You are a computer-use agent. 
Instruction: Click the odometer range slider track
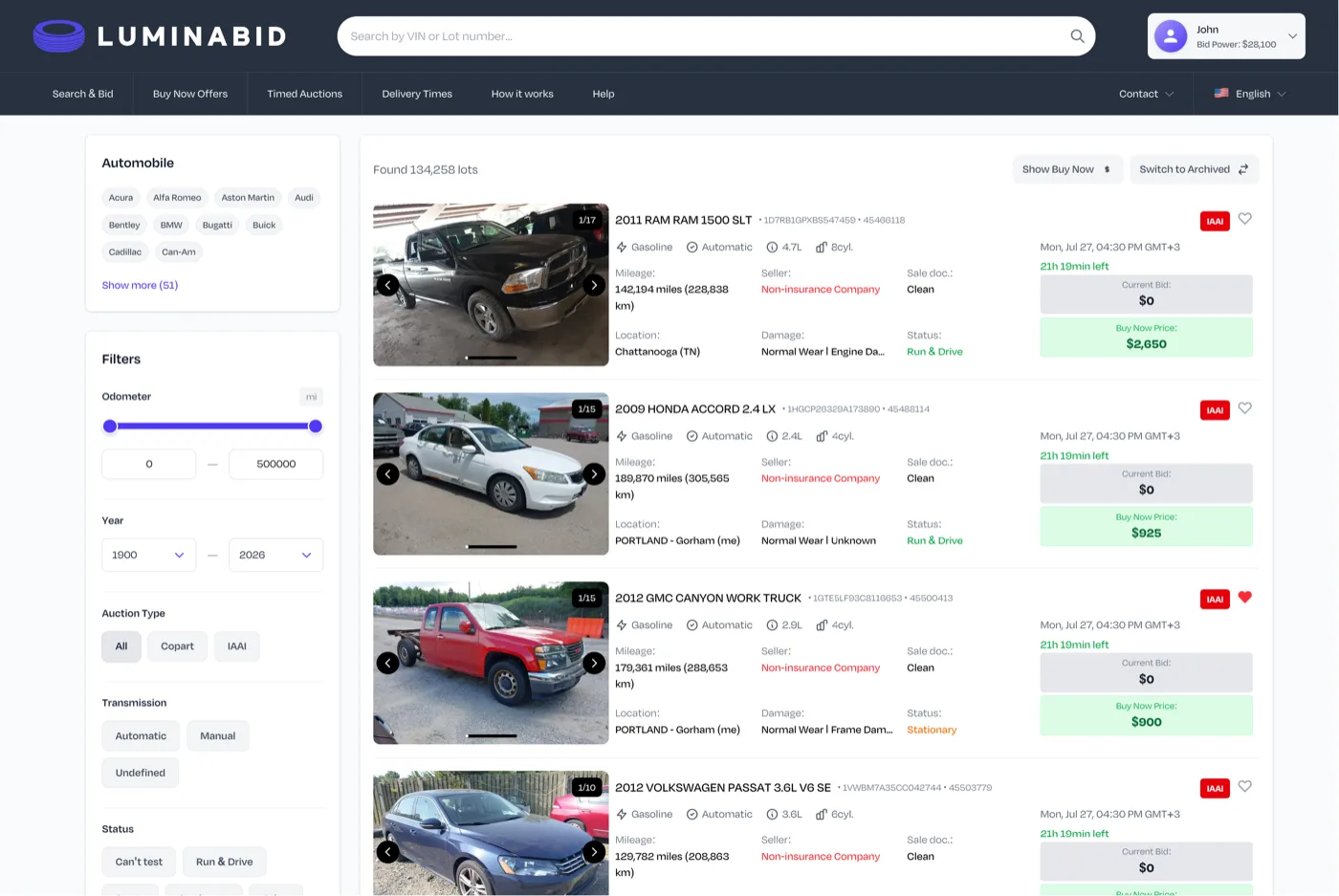tap(212, 426)
